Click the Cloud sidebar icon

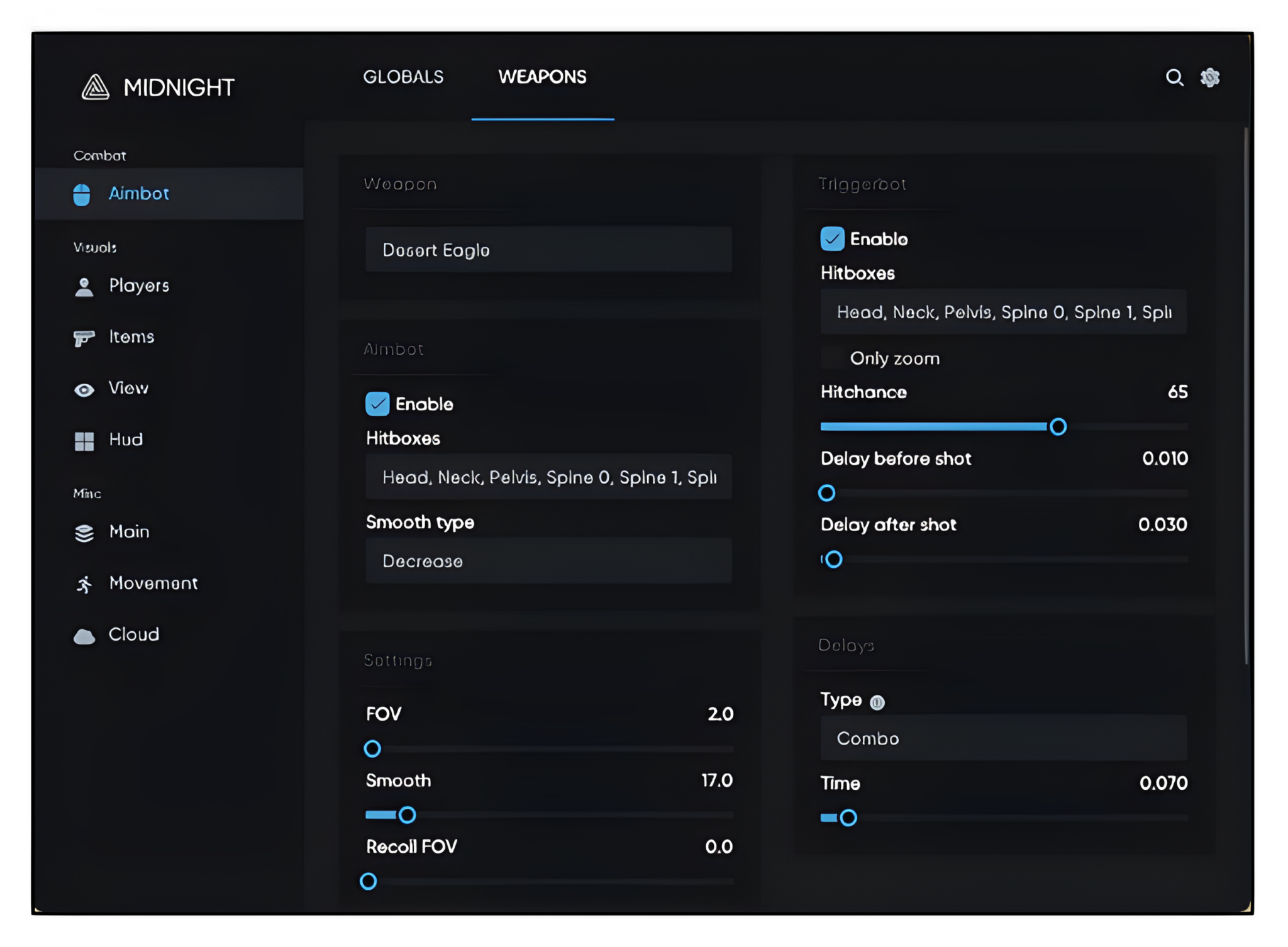pos(83,634)
